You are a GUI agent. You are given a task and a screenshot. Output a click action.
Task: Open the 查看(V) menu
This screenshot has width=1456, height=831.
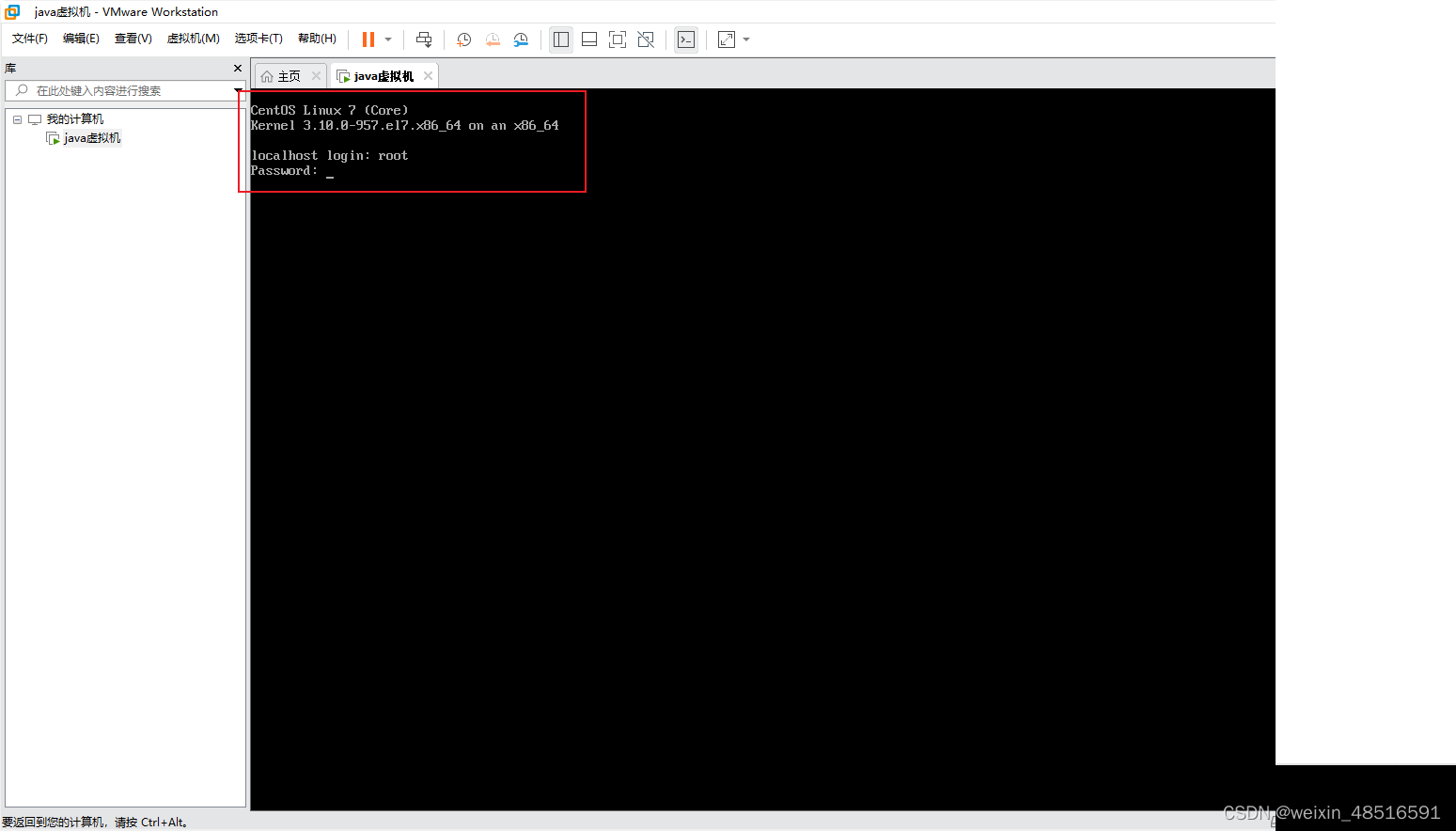click(133, 39)
